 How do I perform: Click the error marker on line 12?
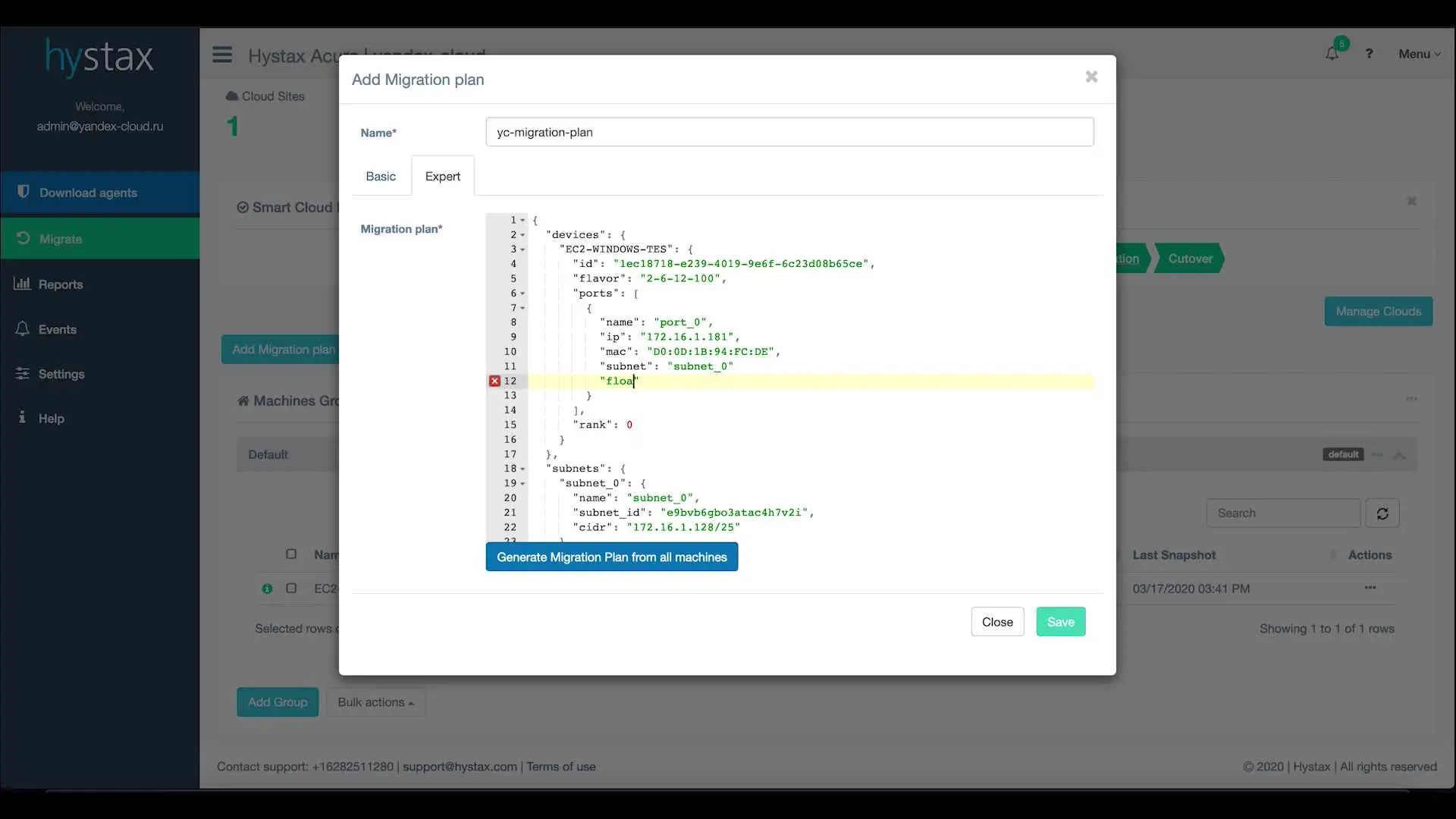point(494,381)
